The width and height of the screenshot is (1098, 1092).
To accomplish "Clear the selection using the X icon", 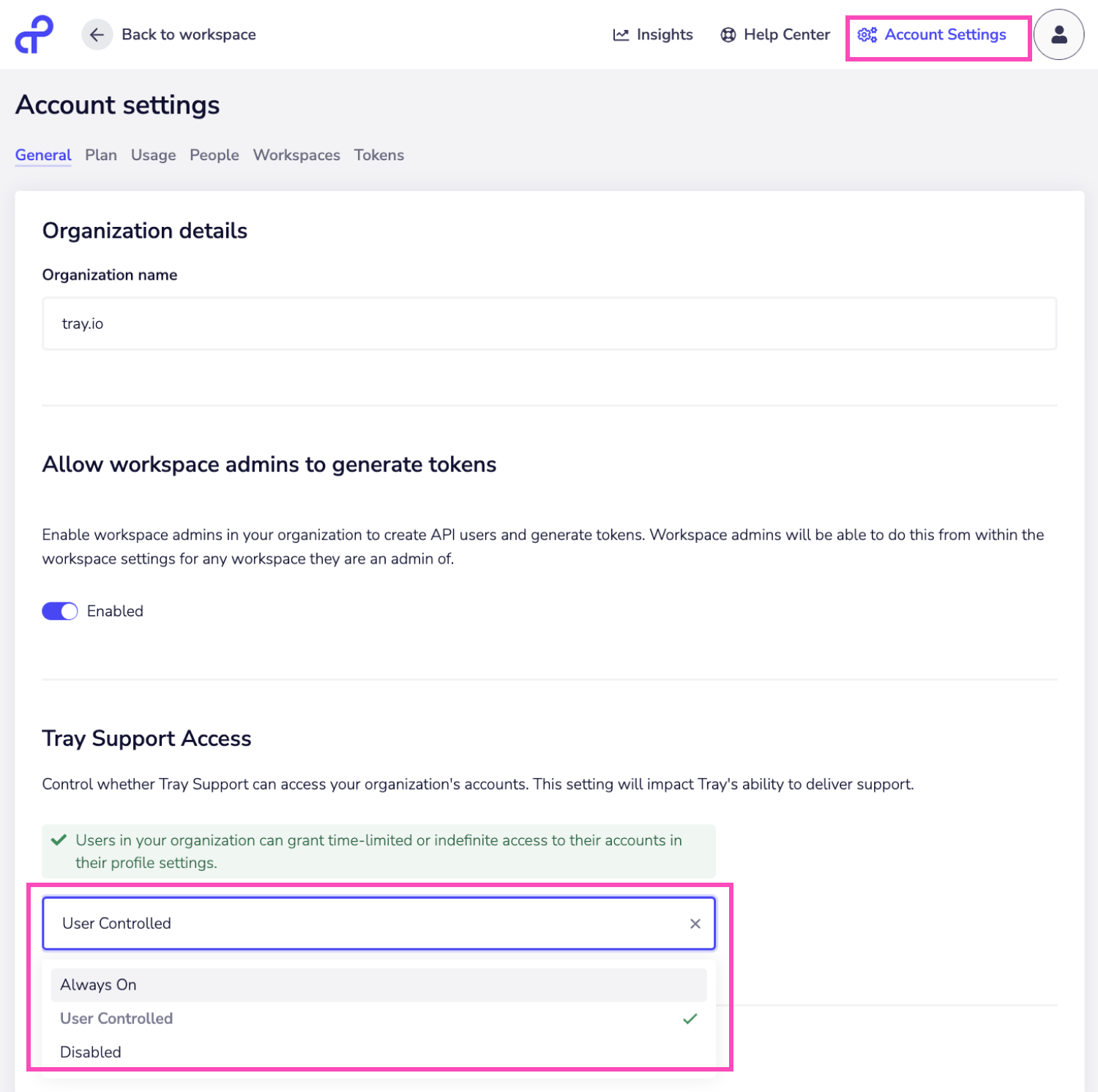I will pyautogui.click(x=695, y=923).
